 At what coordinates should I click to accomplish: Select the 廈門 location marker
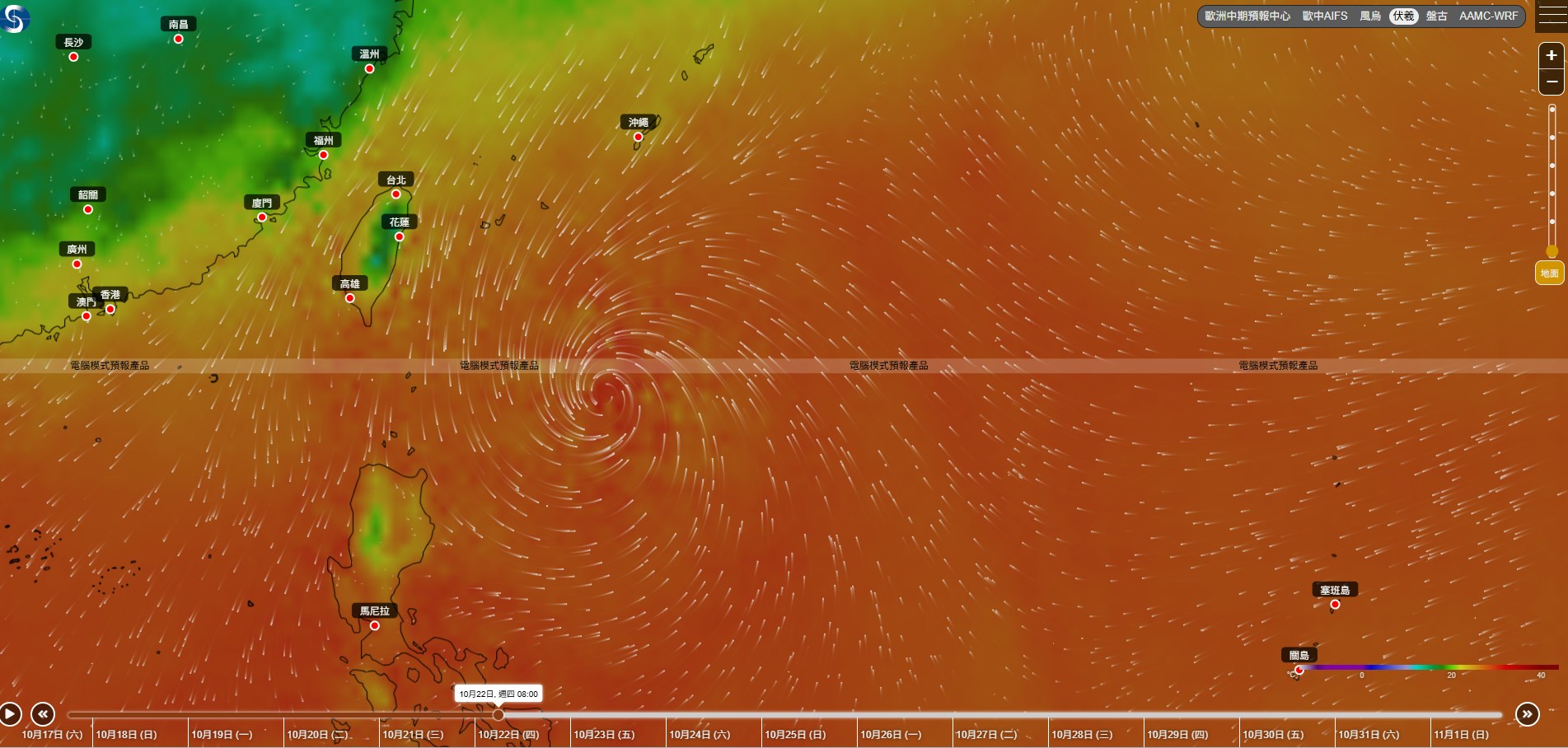pos(262,217)
